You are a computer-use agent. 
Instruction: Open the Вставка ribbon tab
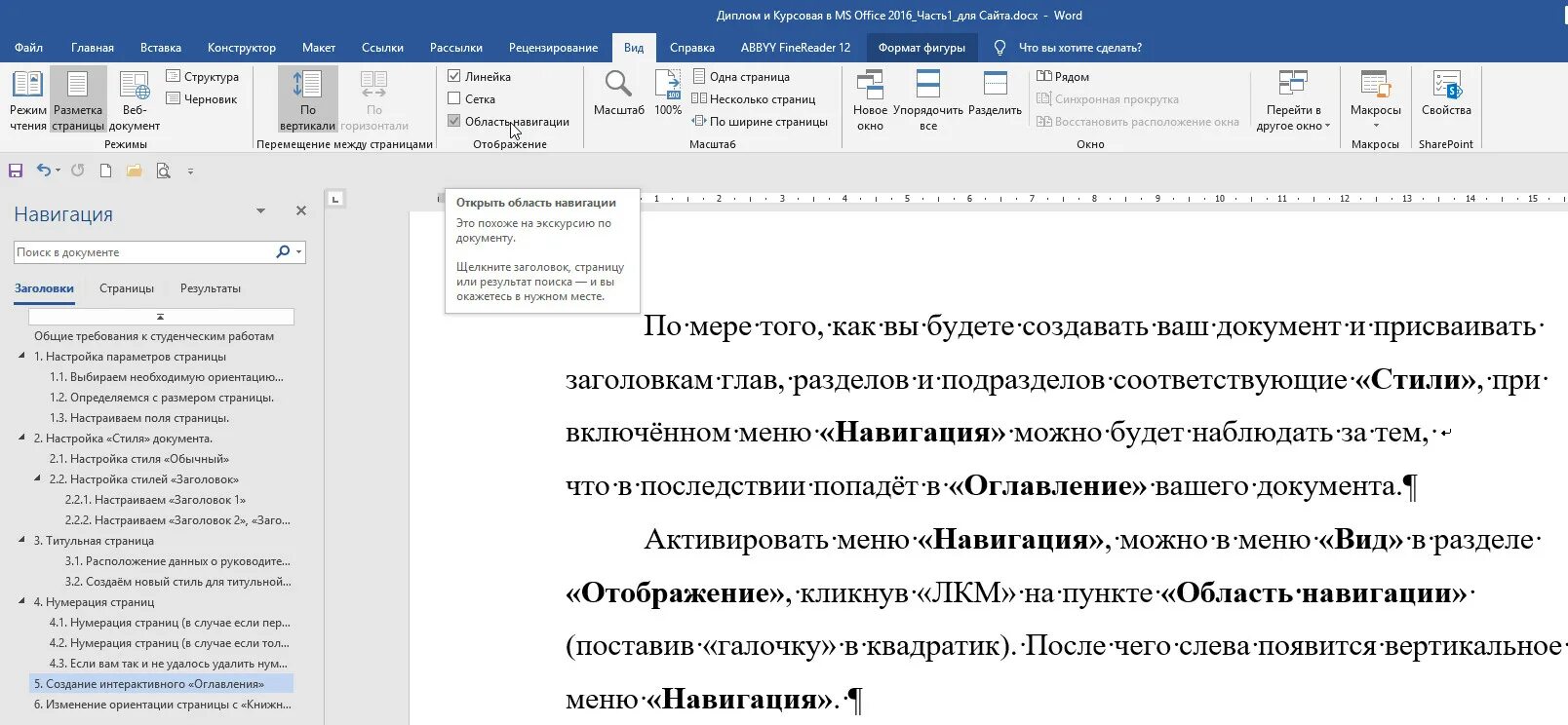click(161, 47)
